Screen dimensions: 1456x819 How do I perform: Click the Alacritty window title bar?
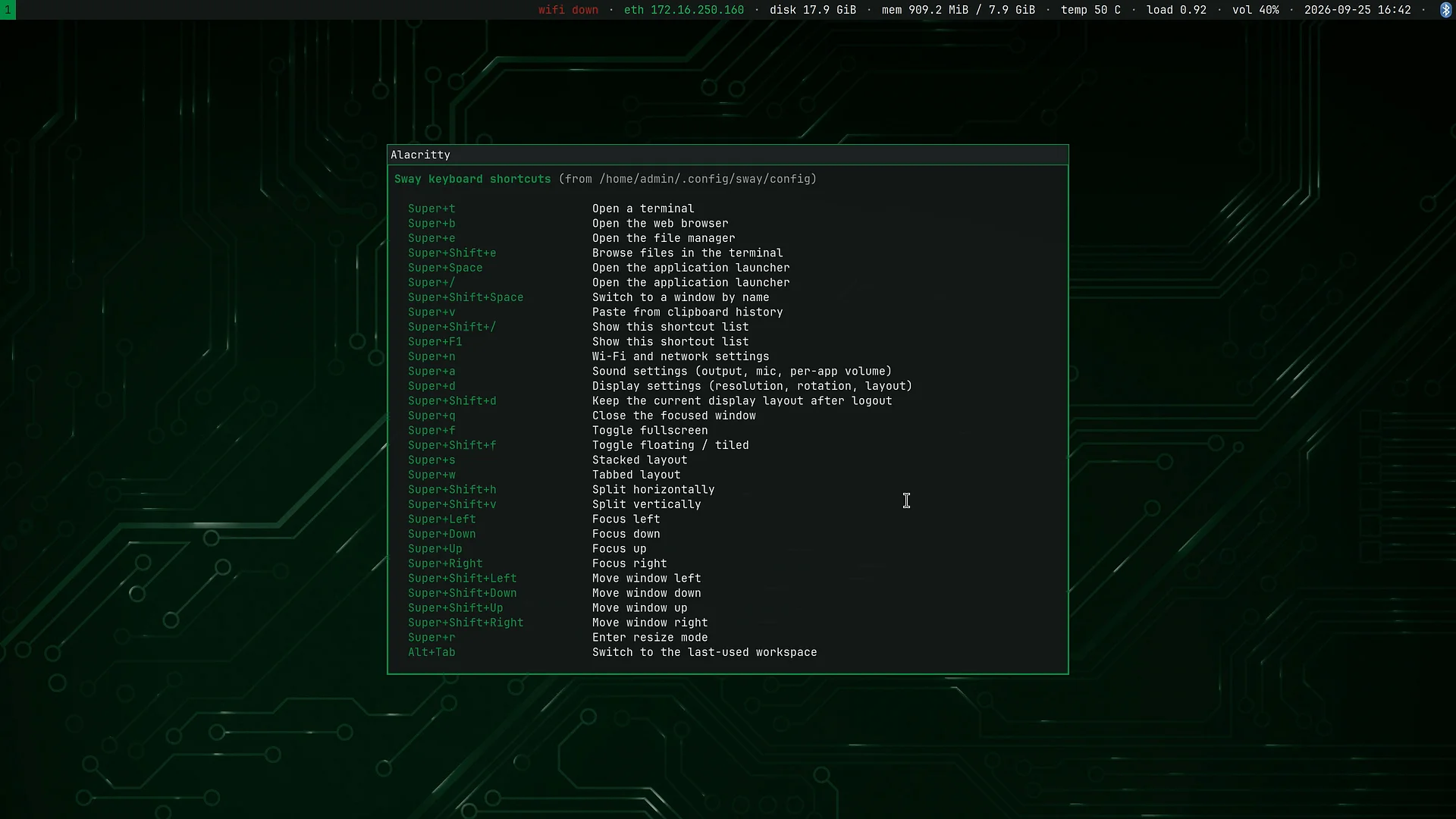coord(728,155)
